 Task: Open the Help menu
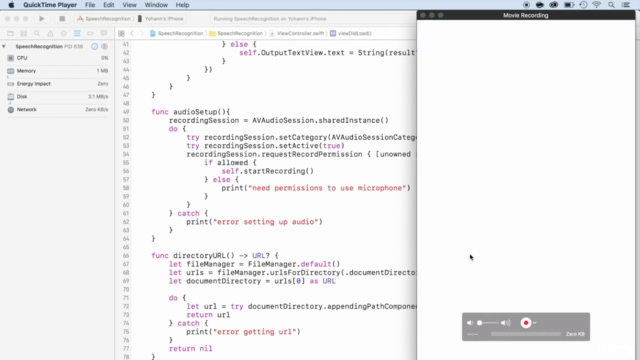pyautogui.click(x=182, y=5)
